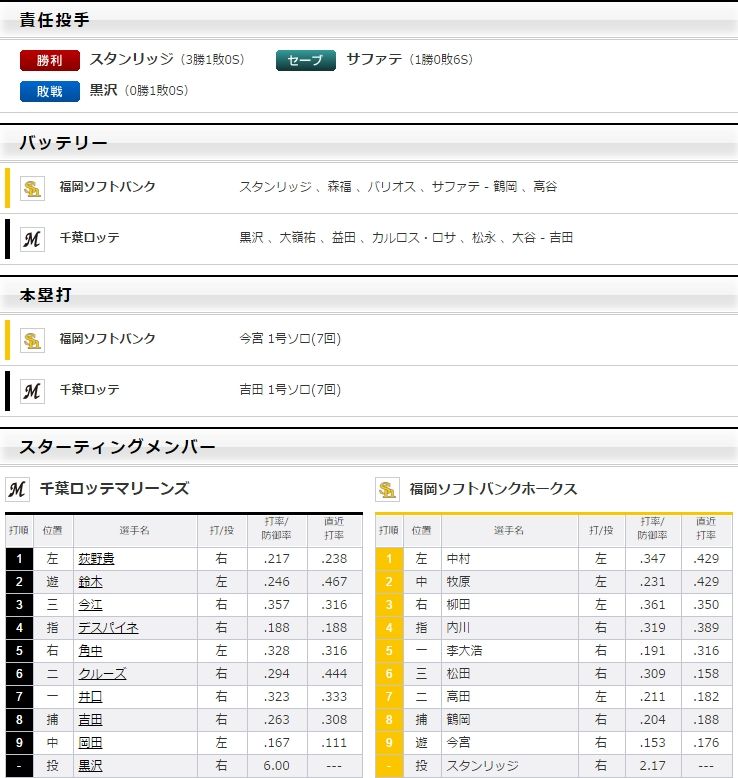Click Chiba Lotte logo in Battery section
738x778 pixels.
32,240
